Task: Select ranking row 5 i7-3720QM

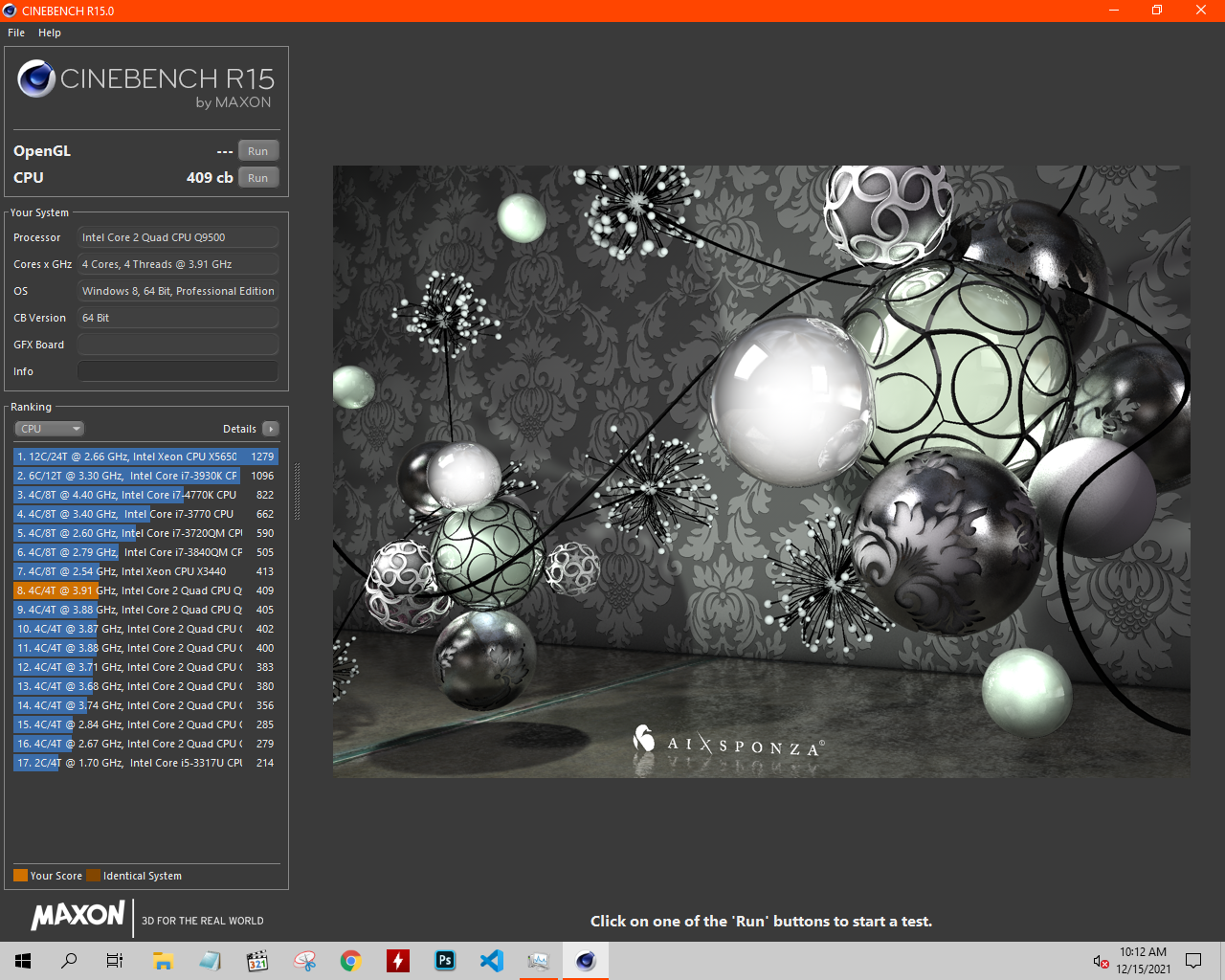Action: click(x=145, y=533)
